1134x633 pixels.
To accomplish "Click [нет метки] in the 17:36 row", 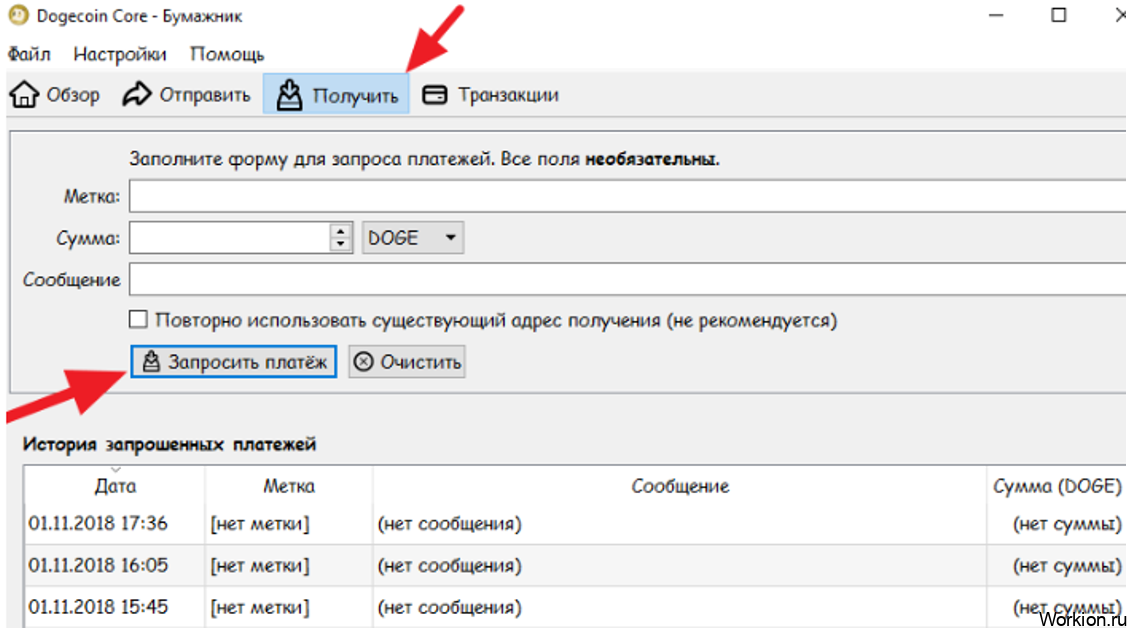I will pyautogui.click(x=260, y=524).
